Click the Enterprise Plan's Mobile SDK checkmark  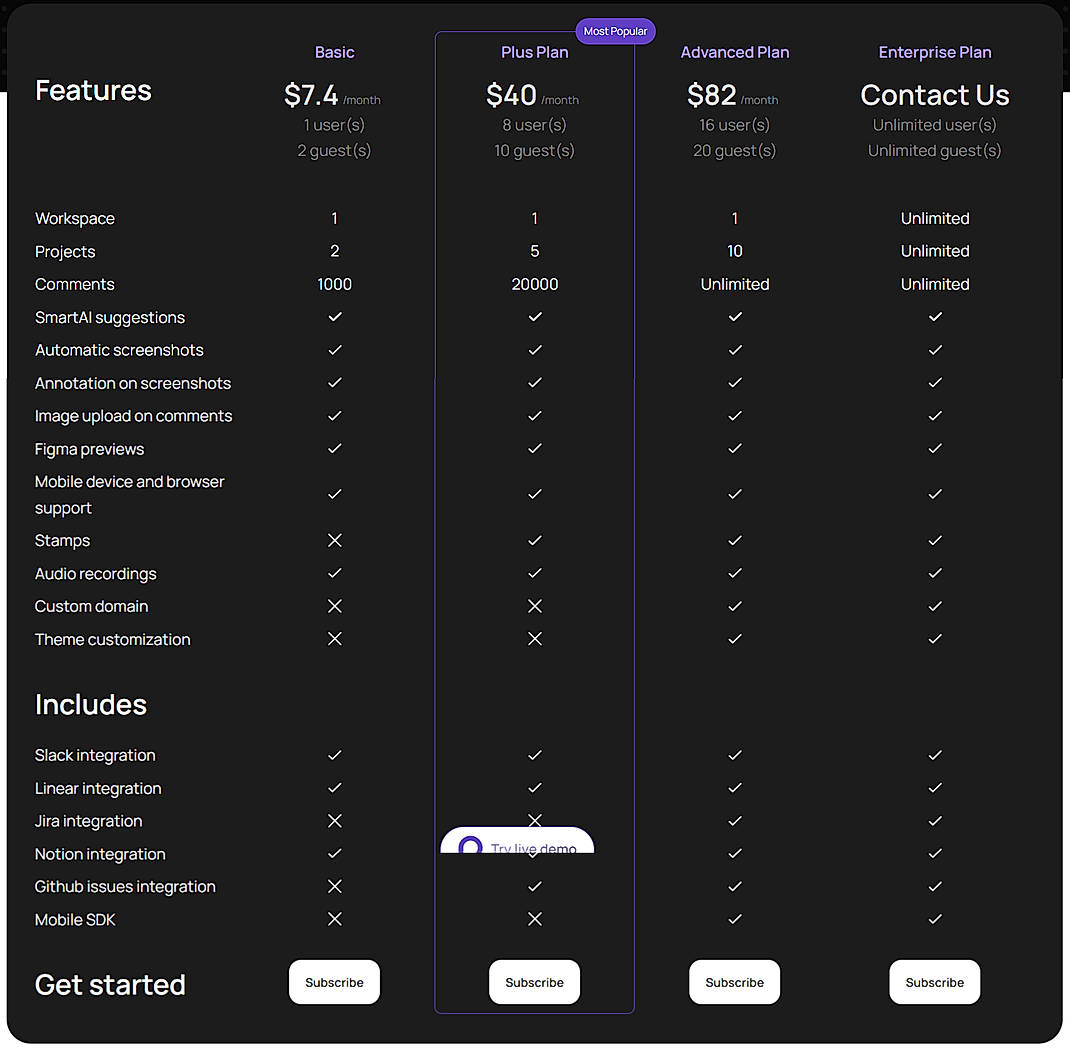[x=935, y=919]
